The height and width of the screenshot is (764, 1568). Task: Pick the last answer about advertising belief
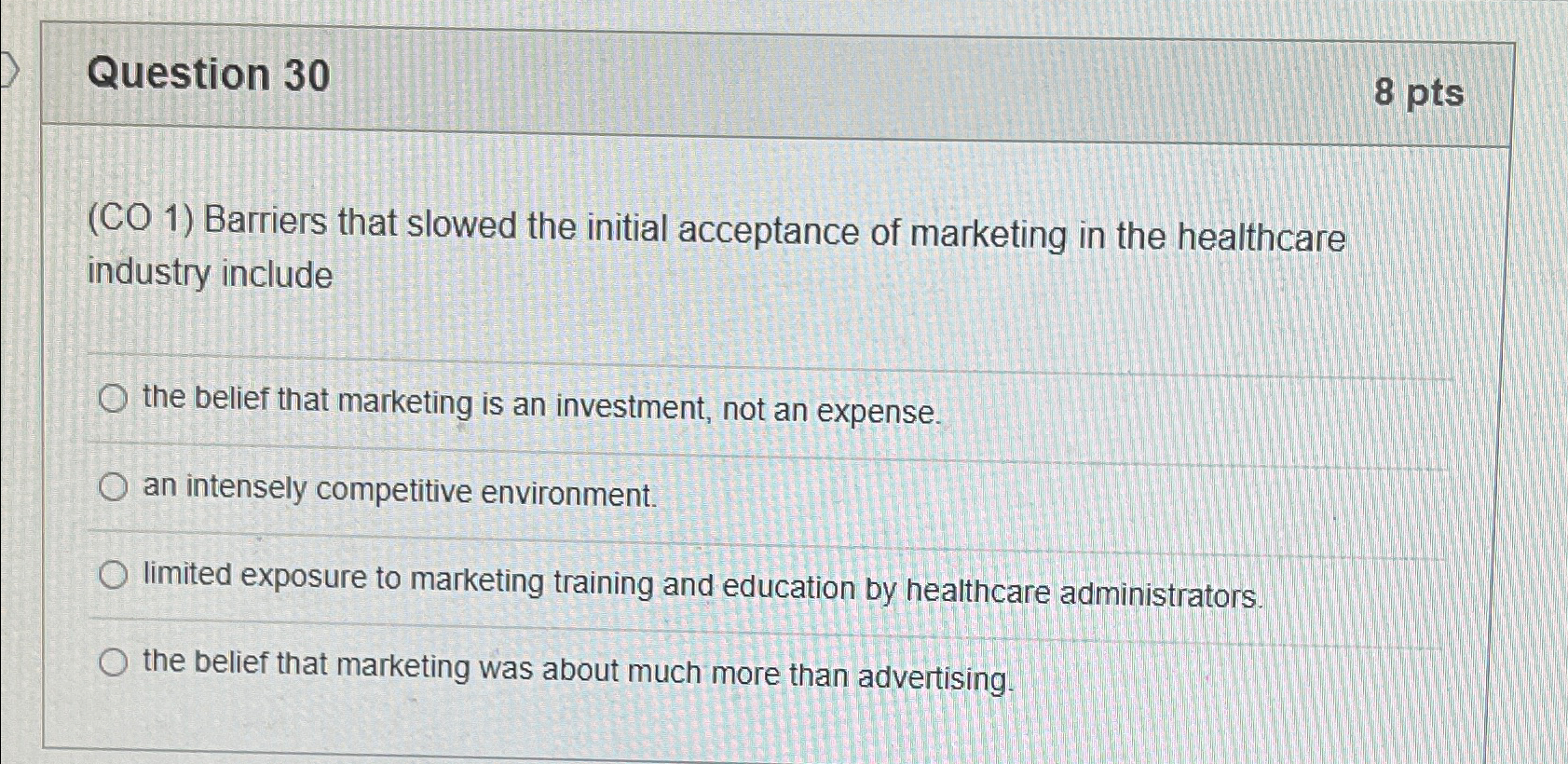(x=114, y=662)
